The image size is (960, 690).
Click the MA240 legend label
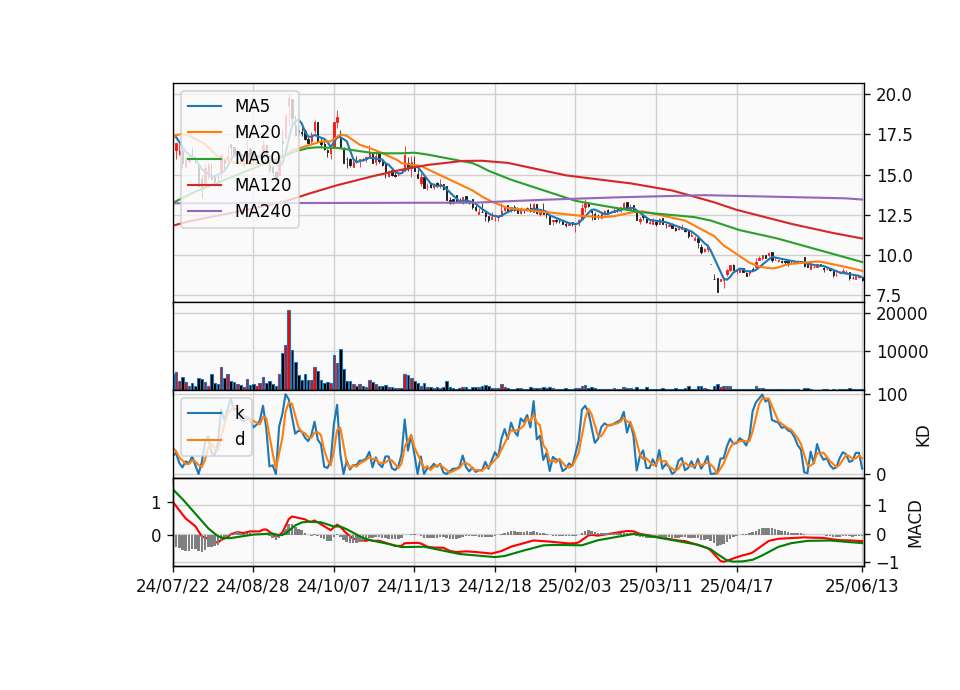263,211
